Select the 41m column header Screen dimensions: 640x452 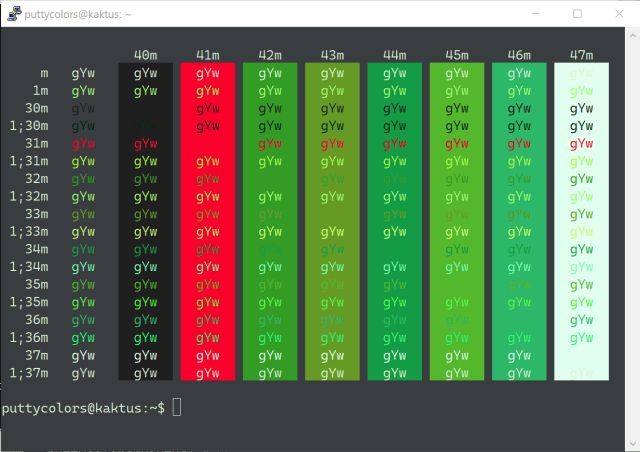pos(208,55)
